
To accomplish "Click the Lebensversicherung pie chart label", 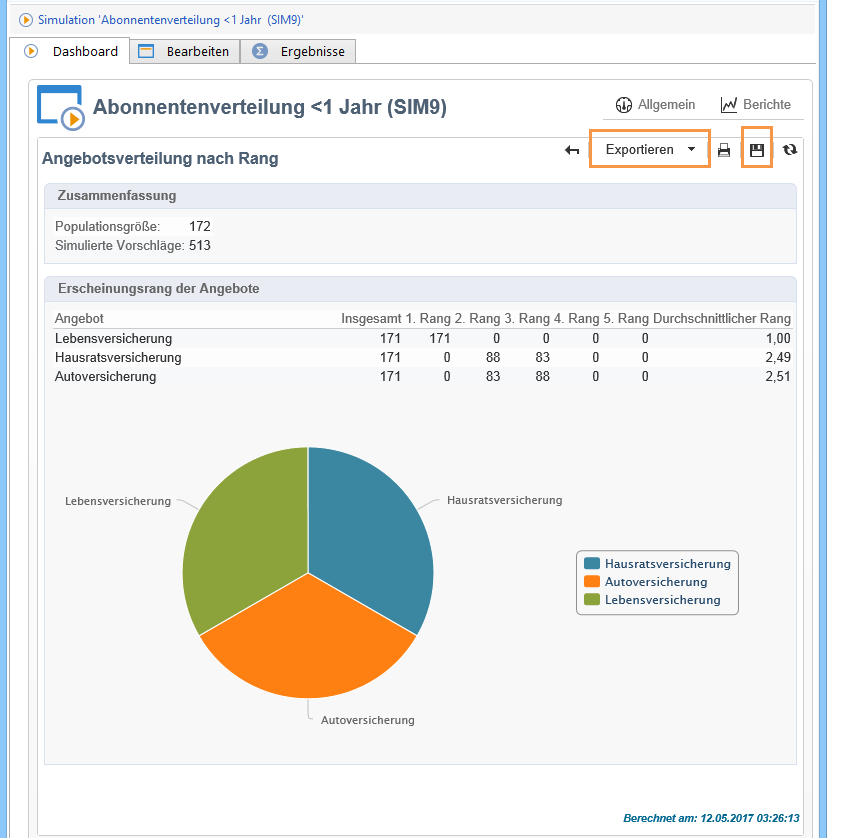I will [x=118, y=501].
